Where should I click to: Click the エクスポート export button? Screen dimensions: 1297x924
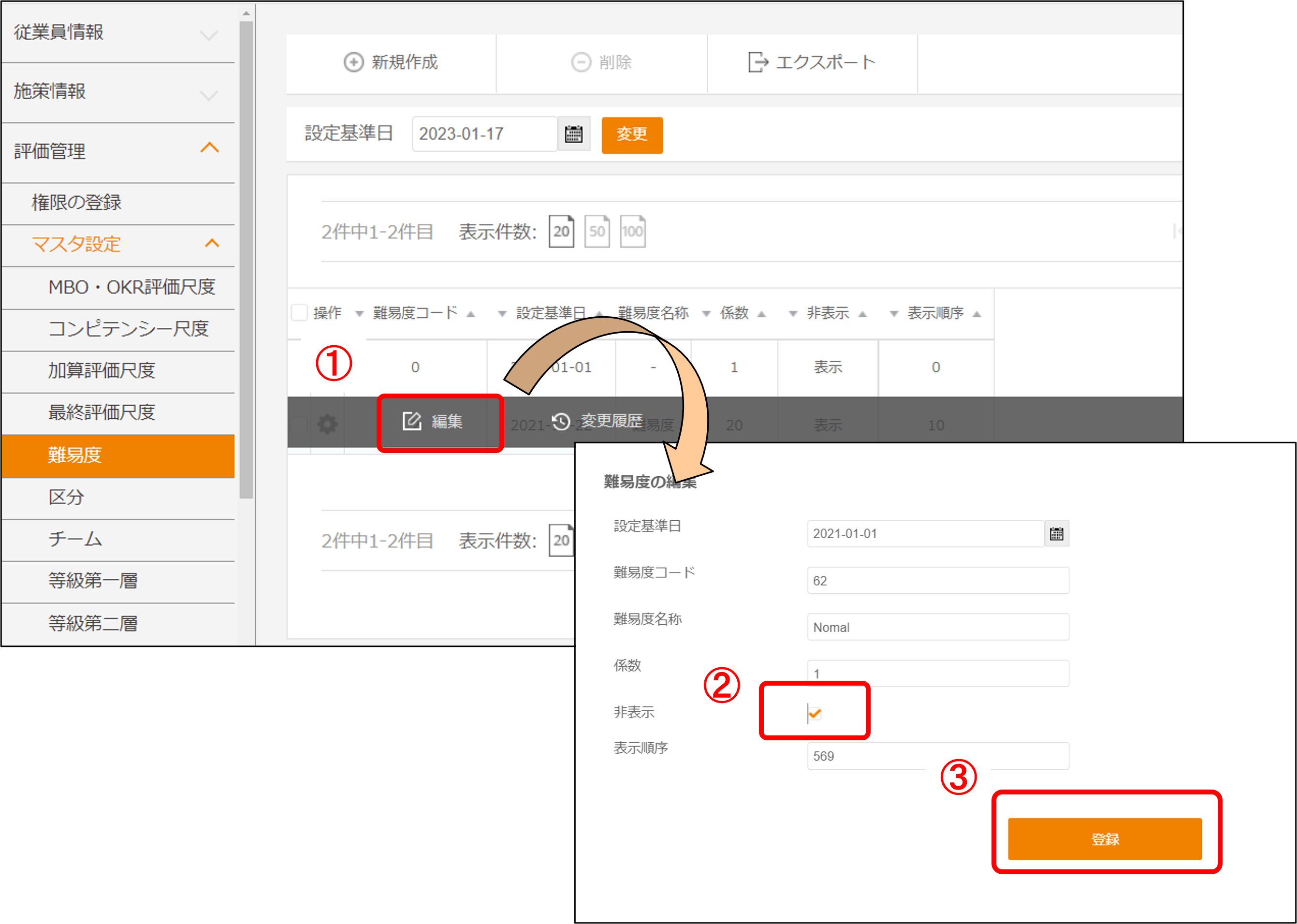pyautogui.click(x=812, y=62)
